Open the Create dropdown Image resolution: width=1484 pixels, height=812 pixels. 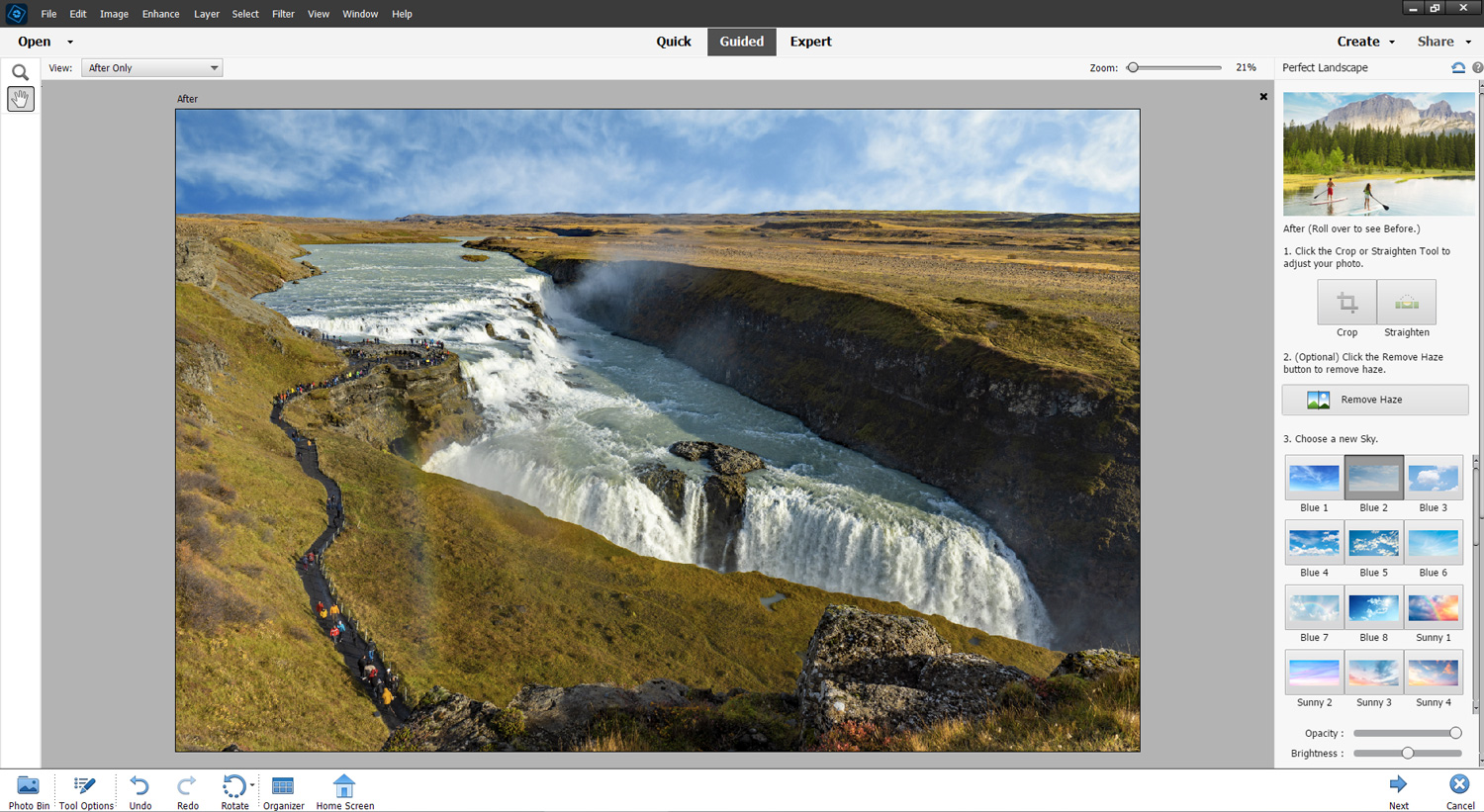[1364, 42]
